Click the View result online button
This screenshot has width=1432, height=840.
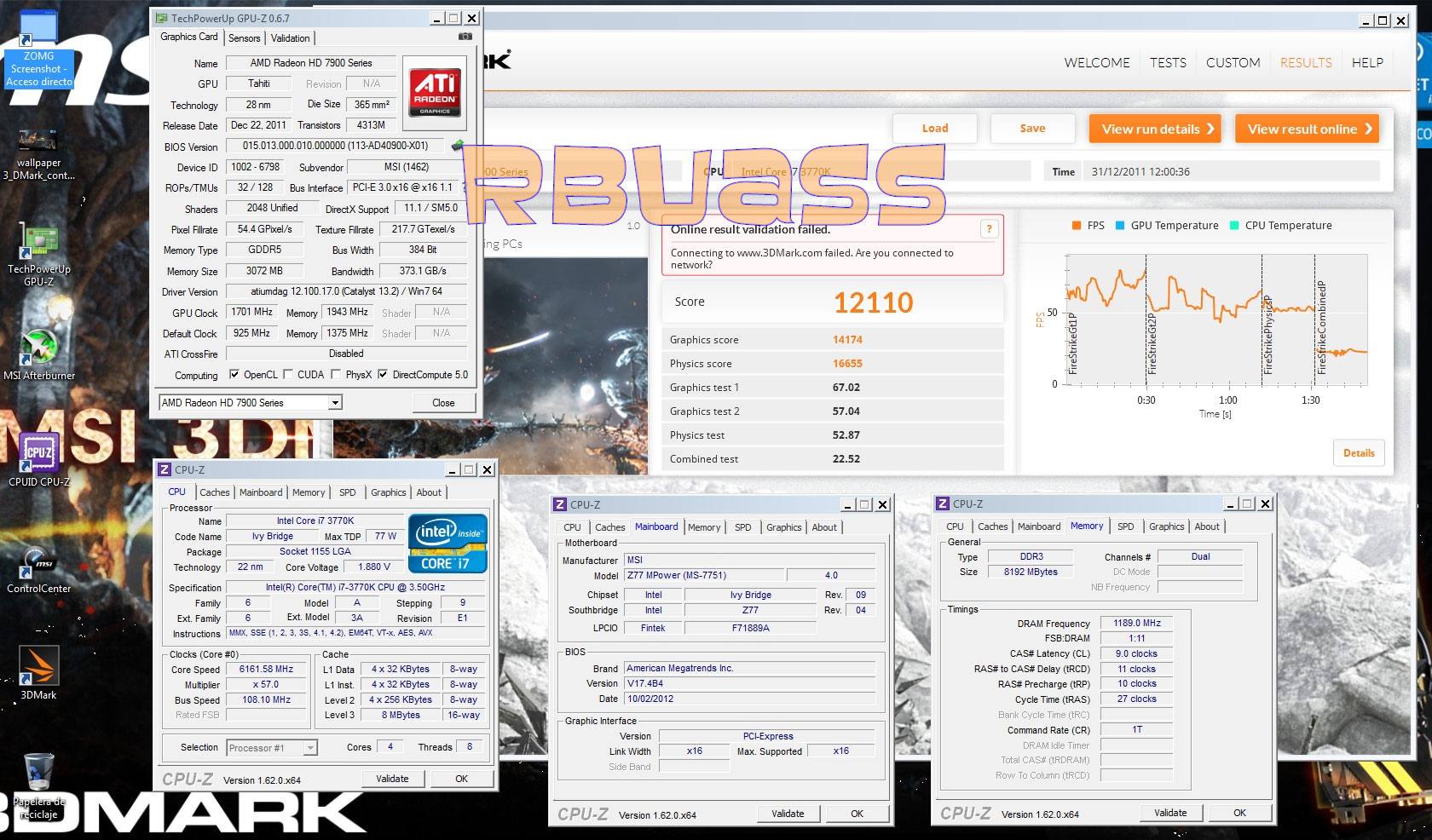click(1307, 129)
